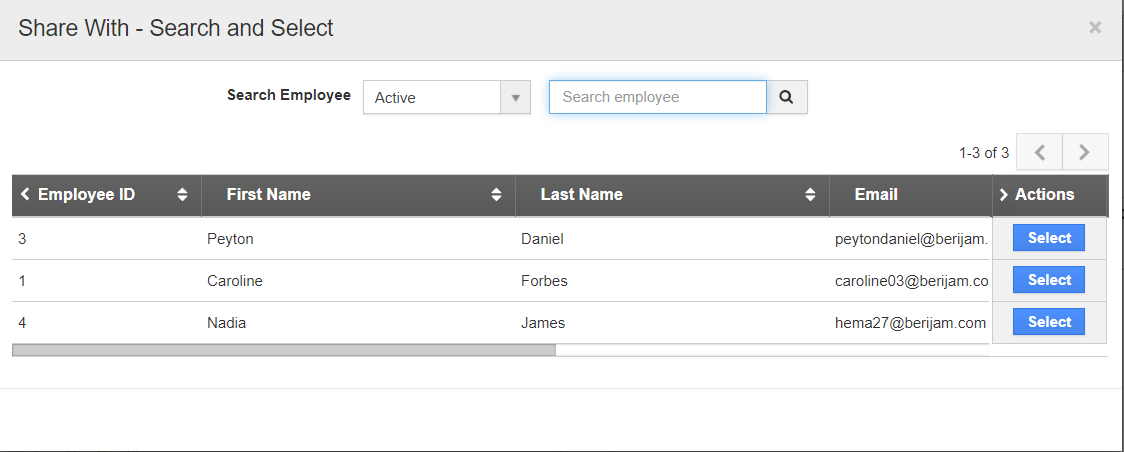Click Caroline's email address cell

[911, 281]
